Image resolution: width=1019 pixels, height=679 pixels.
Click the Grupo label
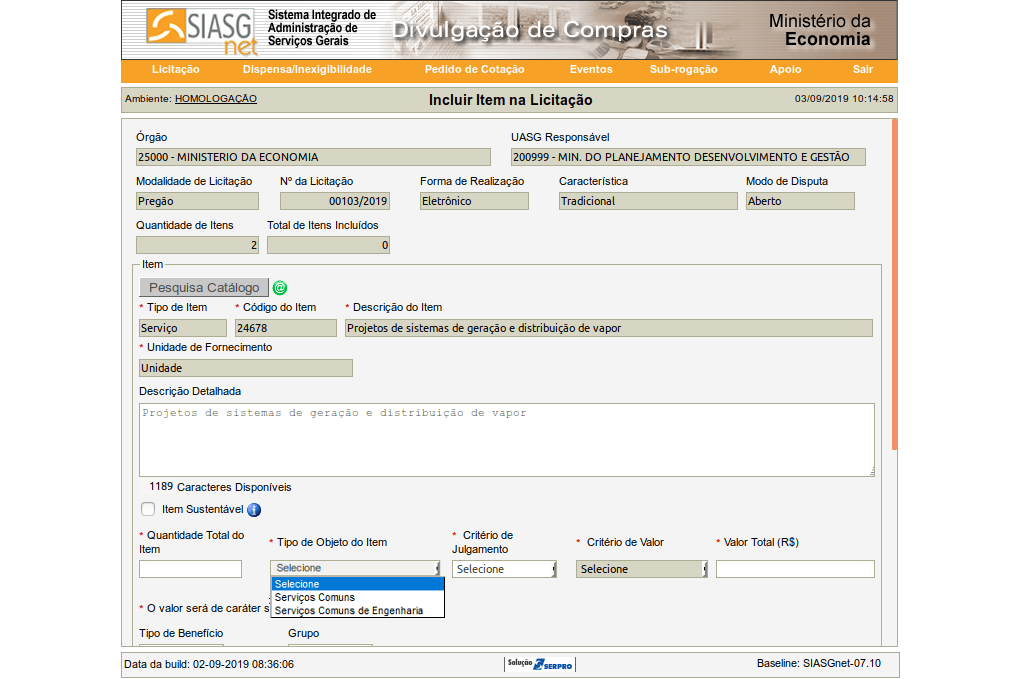tap(303, 633)
